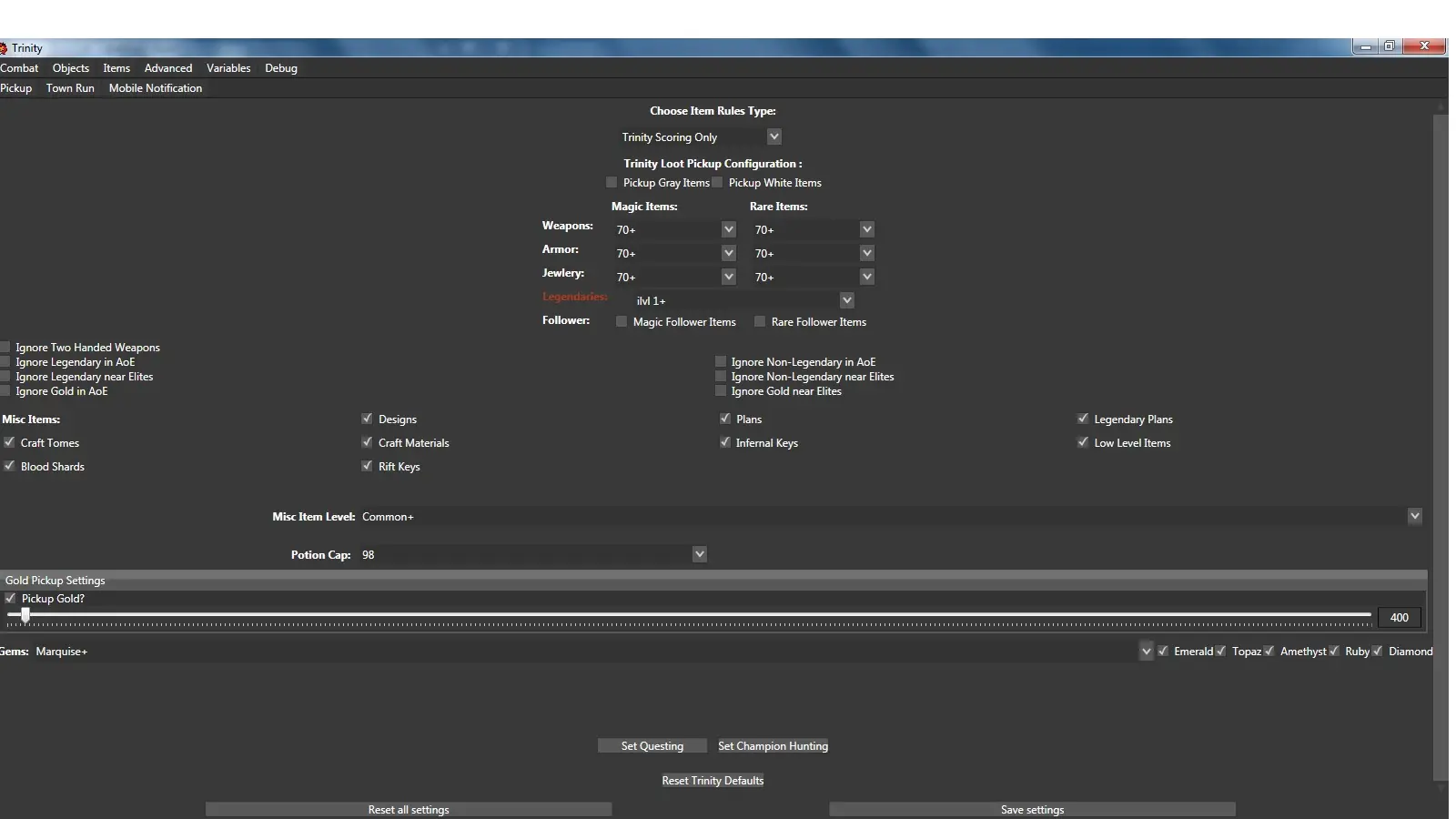This screenshot has height=819, width=1456.
Task: Uncheck the Rift Keys checkbox
Action: point(367,466)
